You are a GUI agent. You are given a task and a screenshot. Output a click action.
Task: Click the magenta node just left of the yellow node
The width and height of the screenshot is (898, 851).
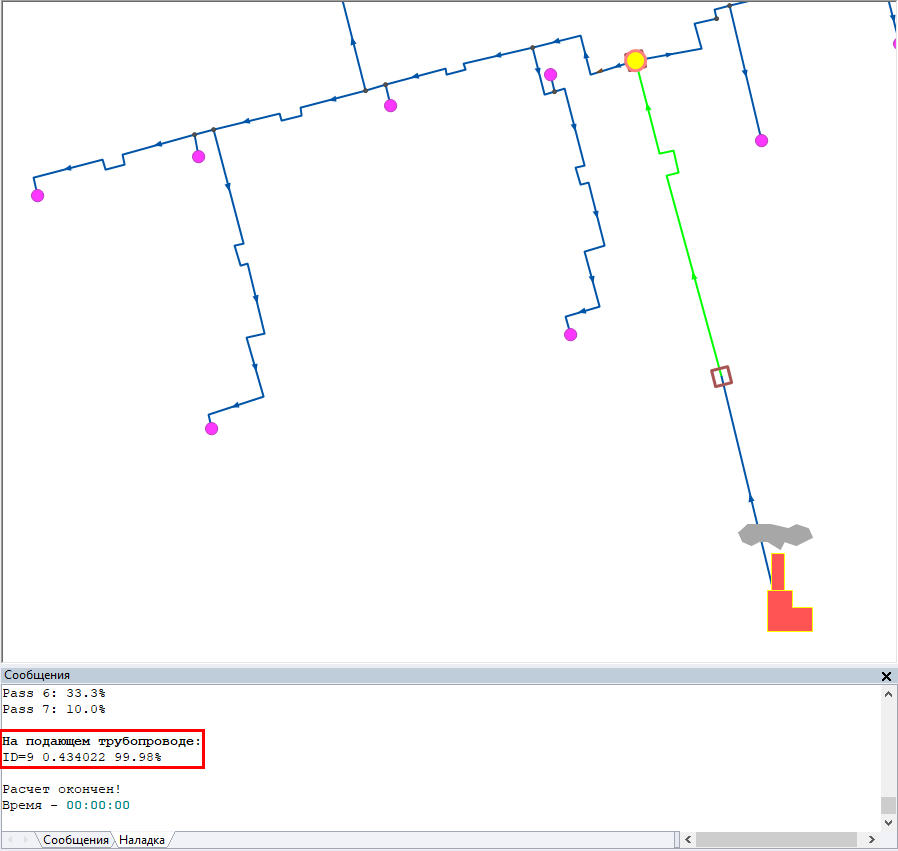point(550,74)
